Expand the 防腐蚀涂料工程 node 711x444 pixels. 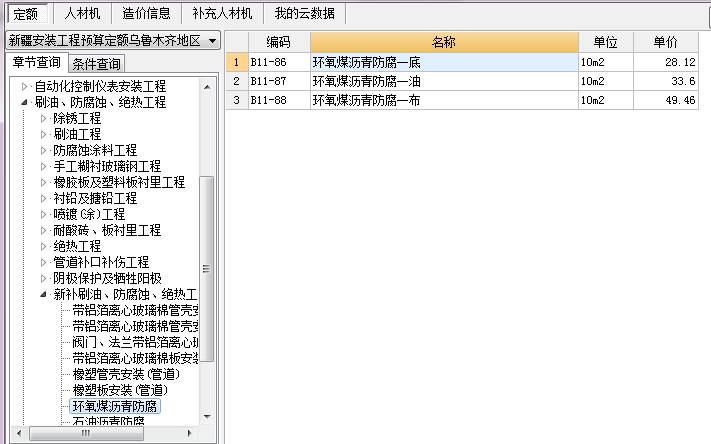coord(44,150)
